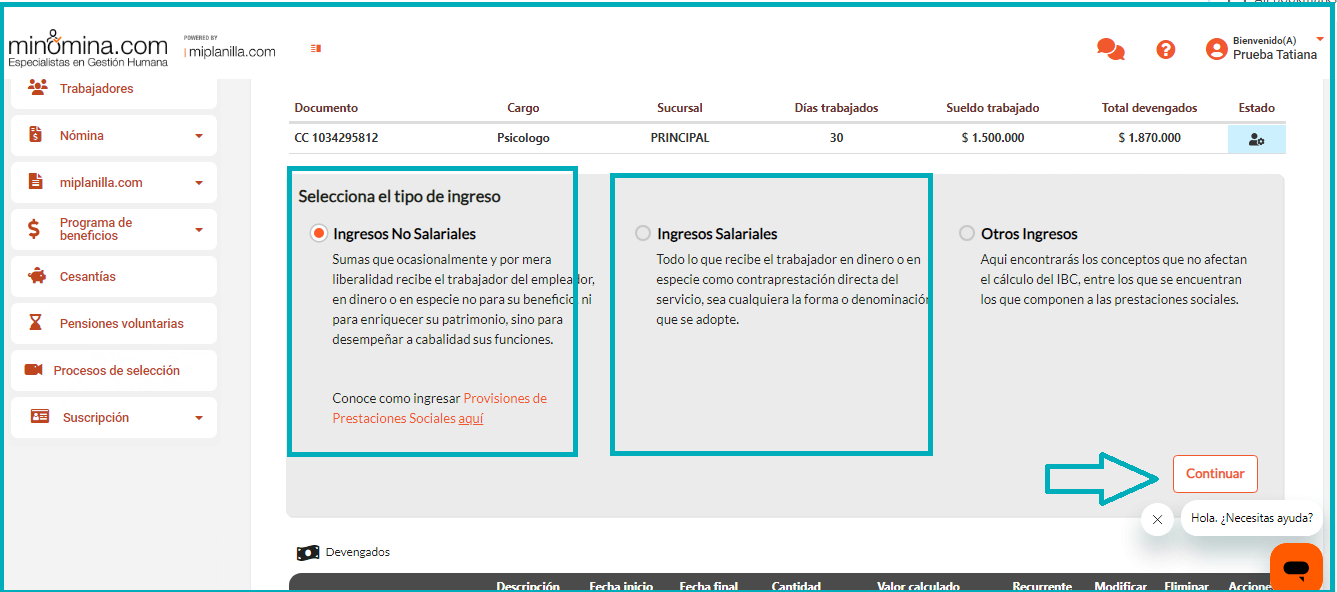Screen dimensions: 1337x592
Task: Open the chat messages icon in header
Action: coord(1110,49)
